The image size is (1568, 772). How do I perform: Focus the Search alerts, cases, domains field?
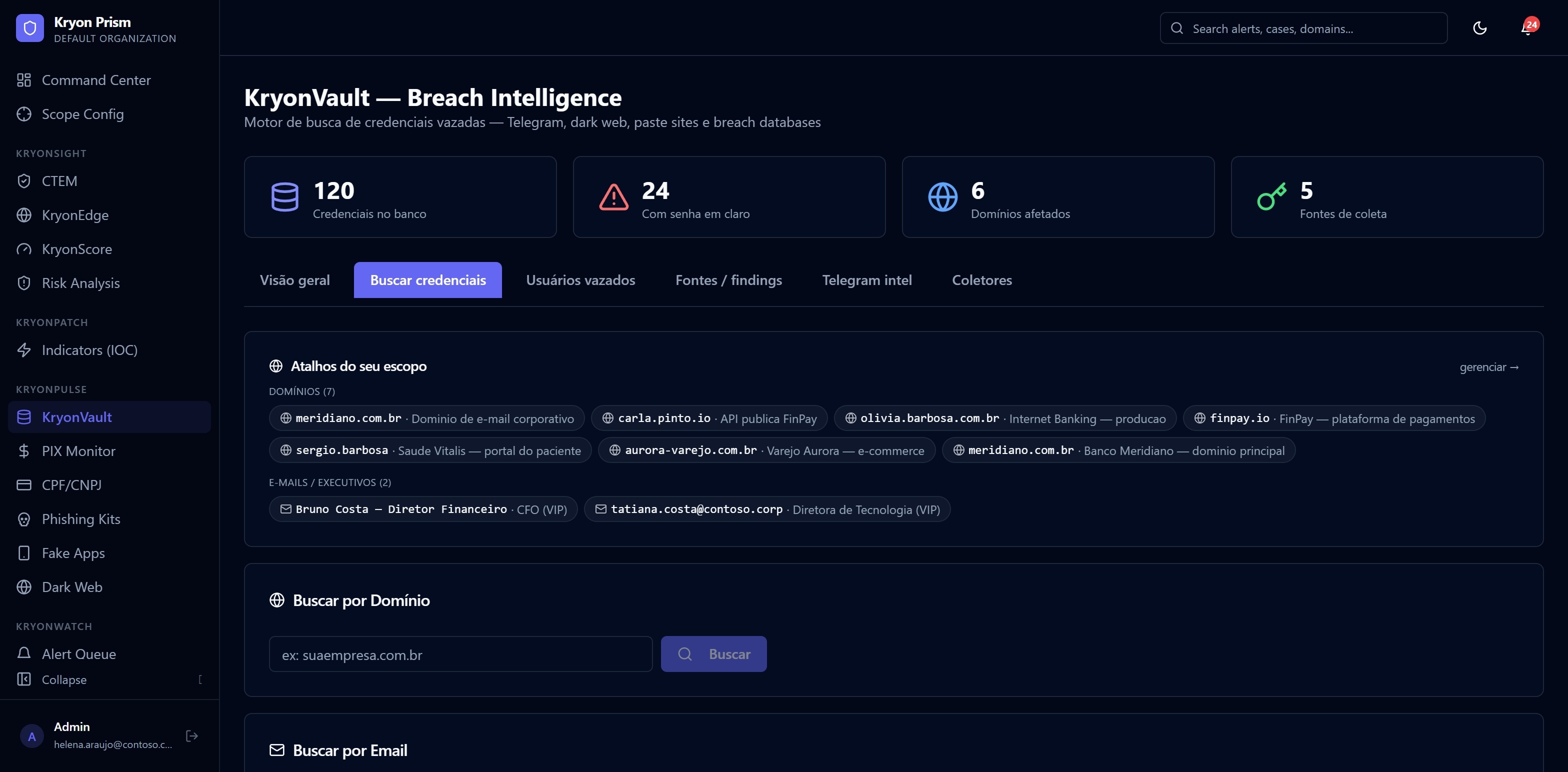tap(1304, 28)
